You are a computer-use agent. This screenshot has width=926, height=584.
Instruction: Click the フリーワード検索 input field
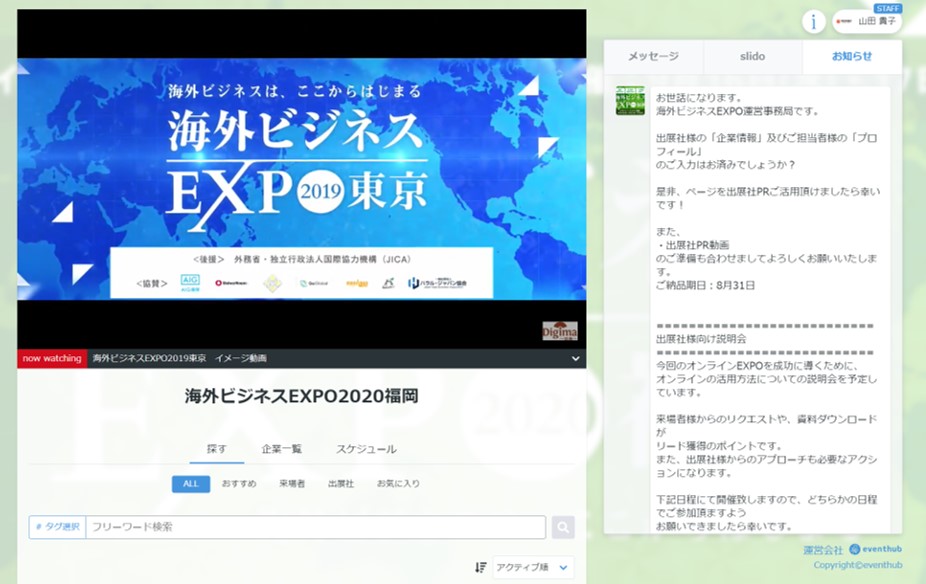point(315,527)
